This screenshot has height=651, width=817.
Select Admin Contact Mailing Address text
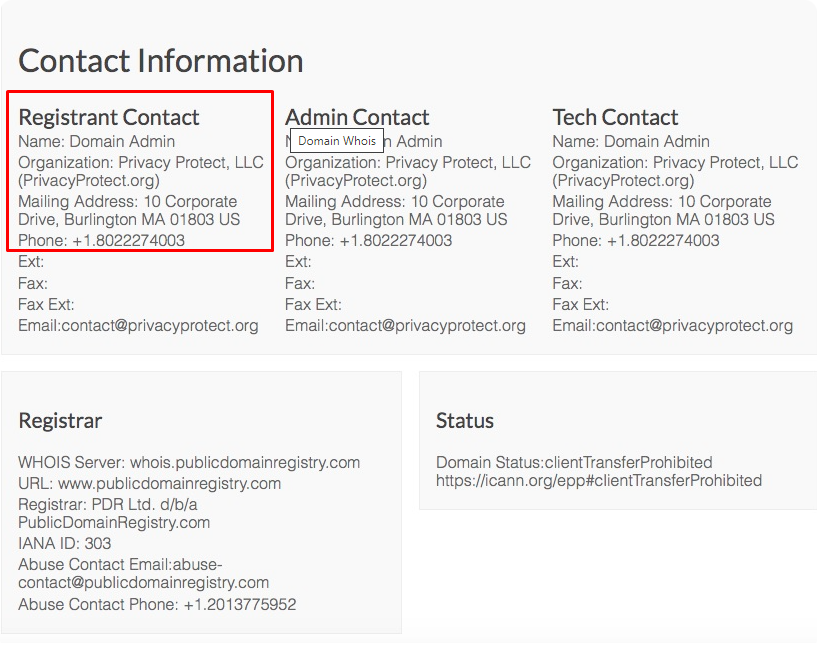click(396, 211)
